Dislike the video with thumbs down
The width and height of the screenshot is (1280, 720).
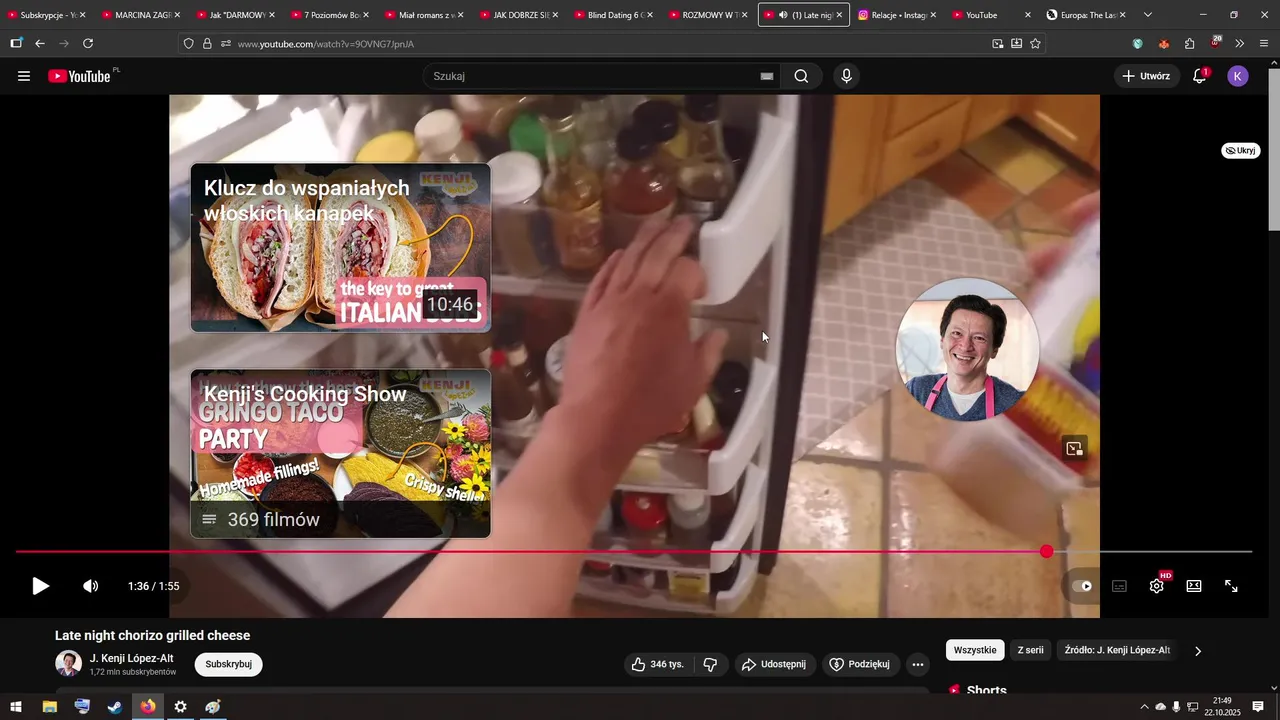710,664
